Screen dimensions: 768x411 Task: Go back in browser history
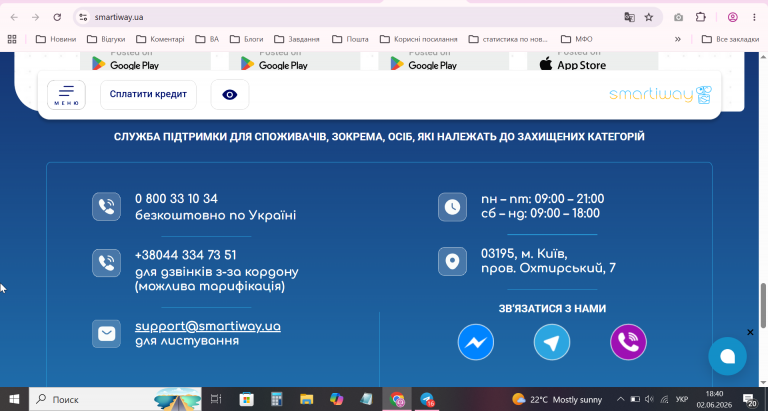[x=14, y=17]
